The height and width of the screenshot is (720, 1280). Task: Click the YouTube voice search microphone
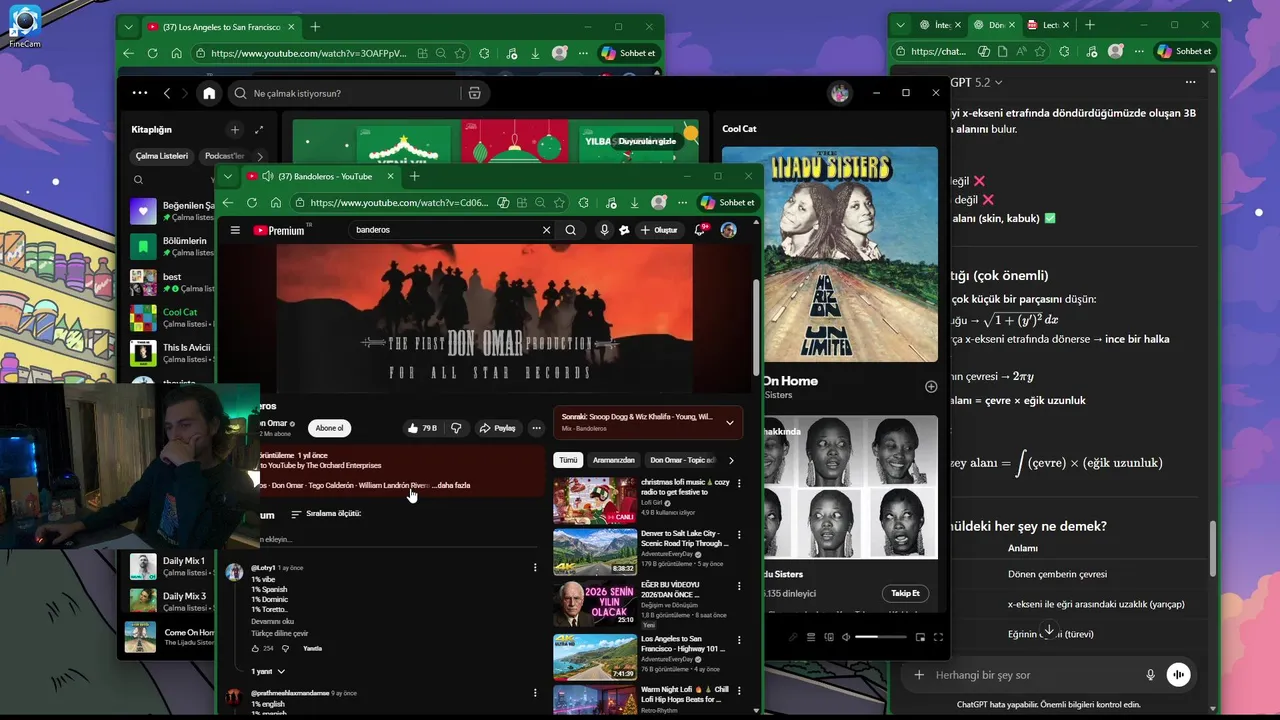coord(604,230)
